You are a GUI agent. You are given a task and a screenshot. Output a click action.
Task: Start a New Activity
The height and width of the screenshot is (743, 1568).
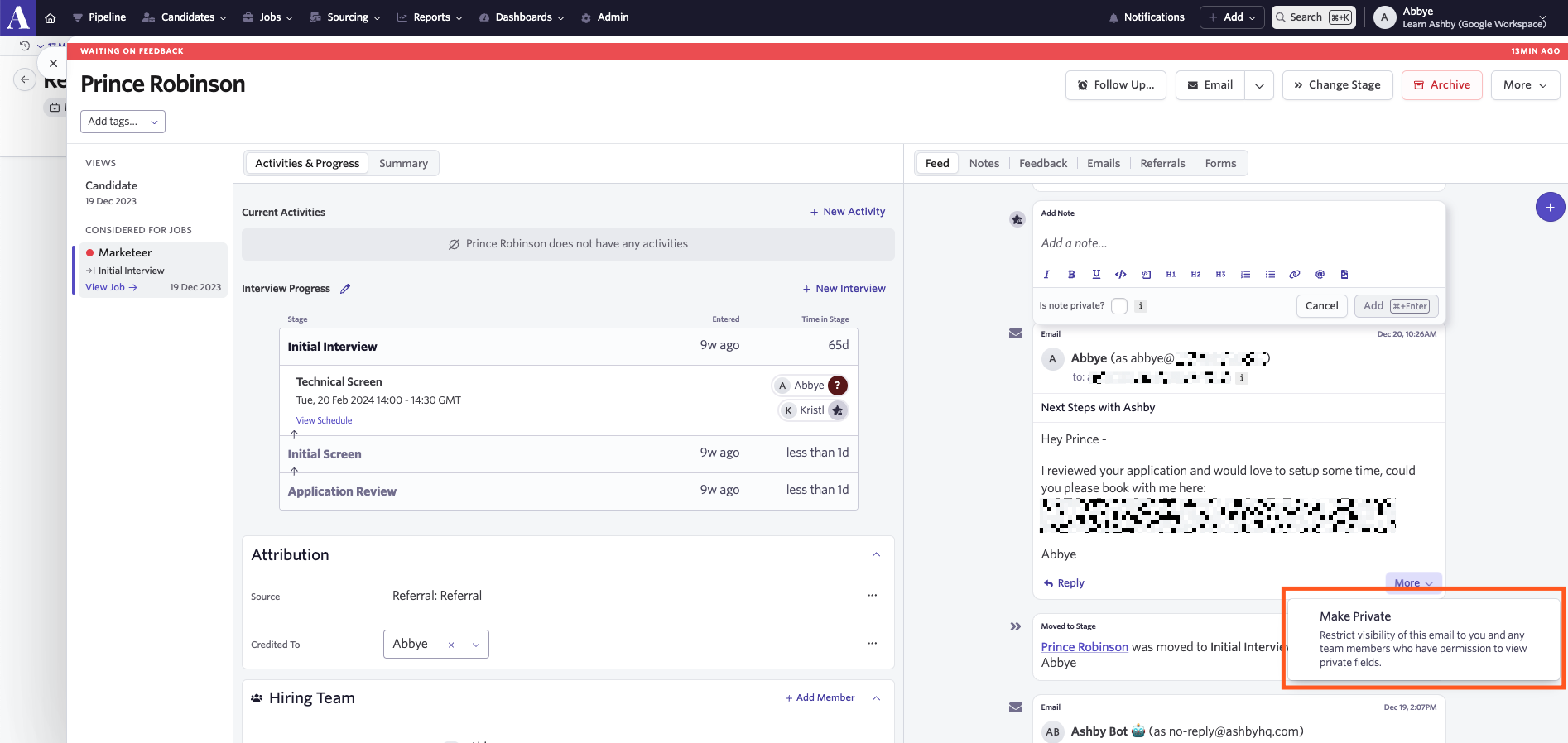[848, 212]
